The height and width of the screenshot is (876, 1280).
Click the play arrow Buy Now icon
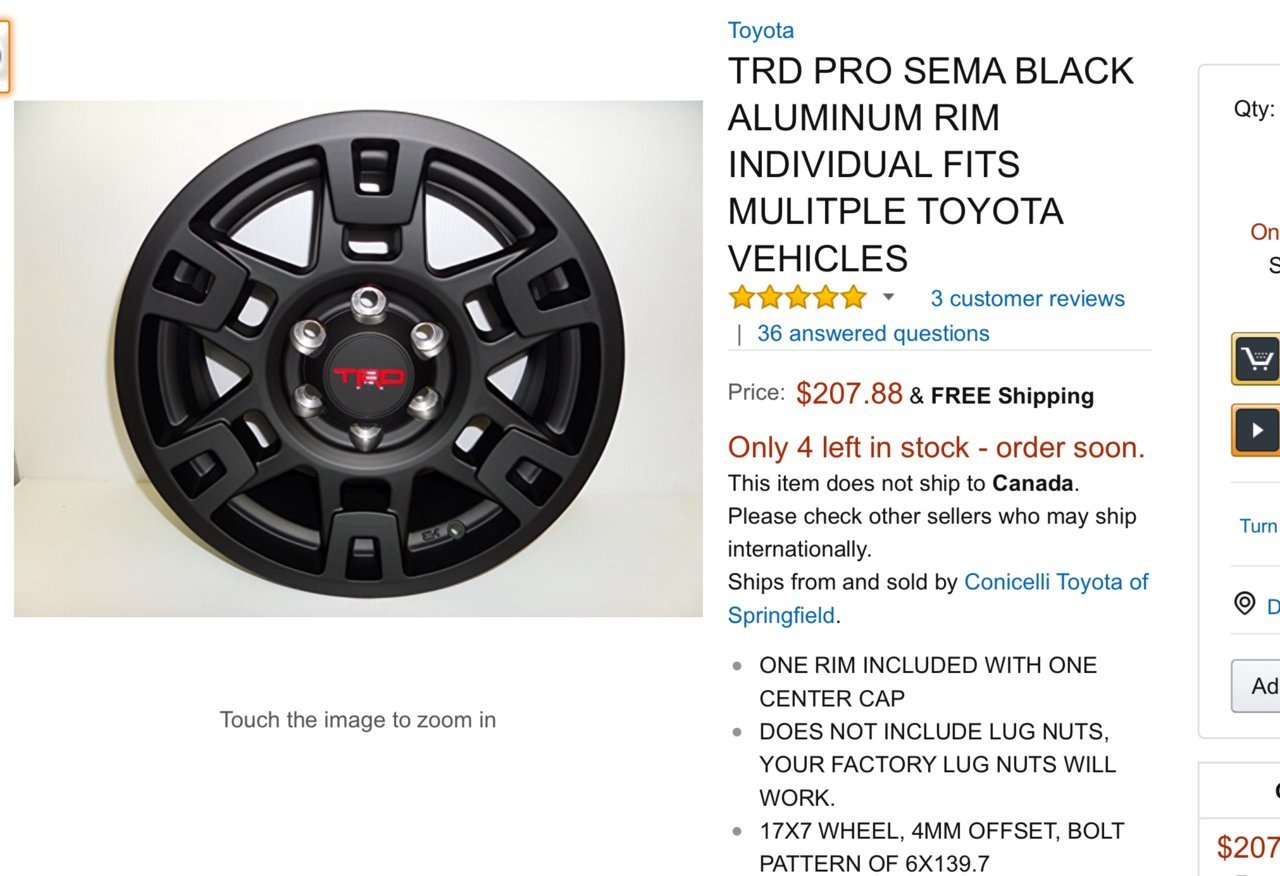pyautogui.click(x=1256, y=430)
